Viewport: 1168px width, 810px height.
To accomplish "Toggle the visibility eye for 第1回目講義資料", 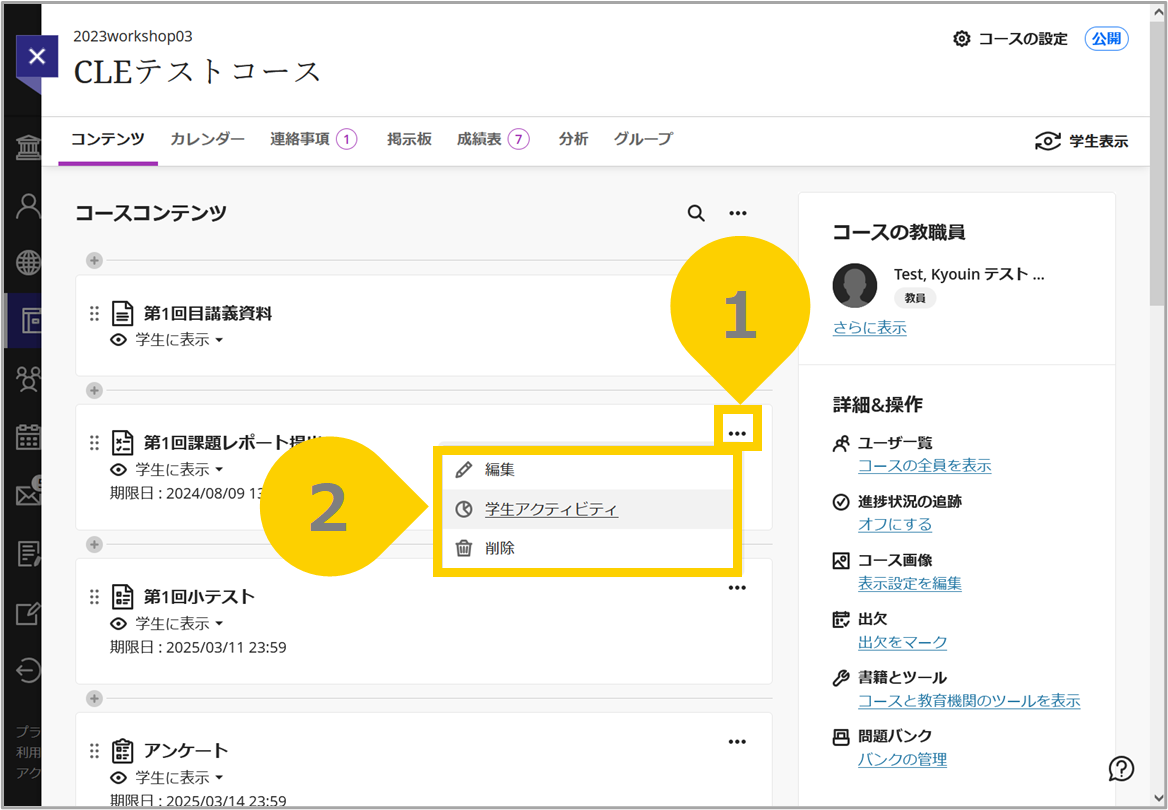I will pyautogui.click(x=118, y=340).
